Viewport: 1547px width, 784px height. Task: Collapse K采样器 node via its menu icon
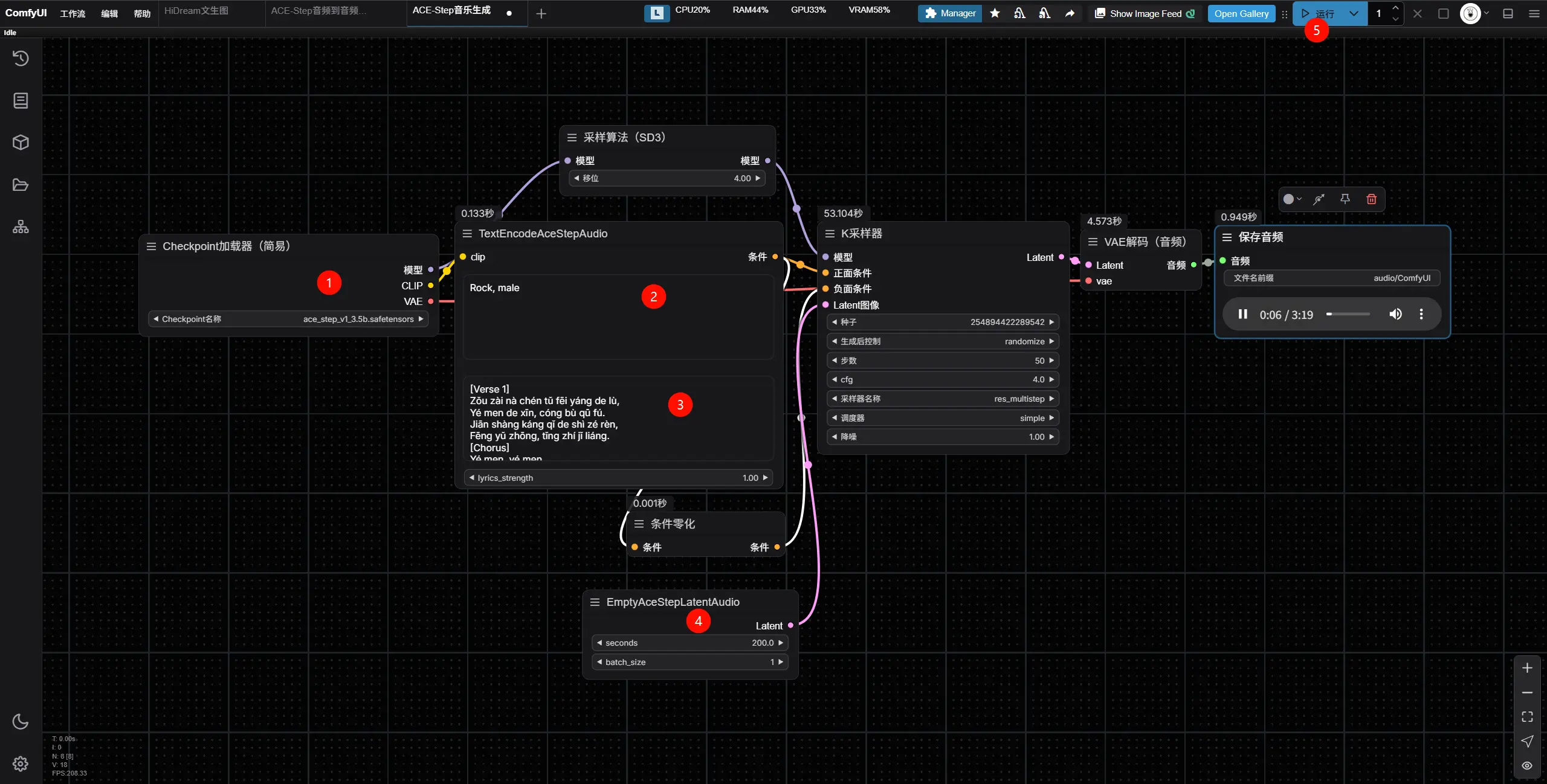(830, 234)
